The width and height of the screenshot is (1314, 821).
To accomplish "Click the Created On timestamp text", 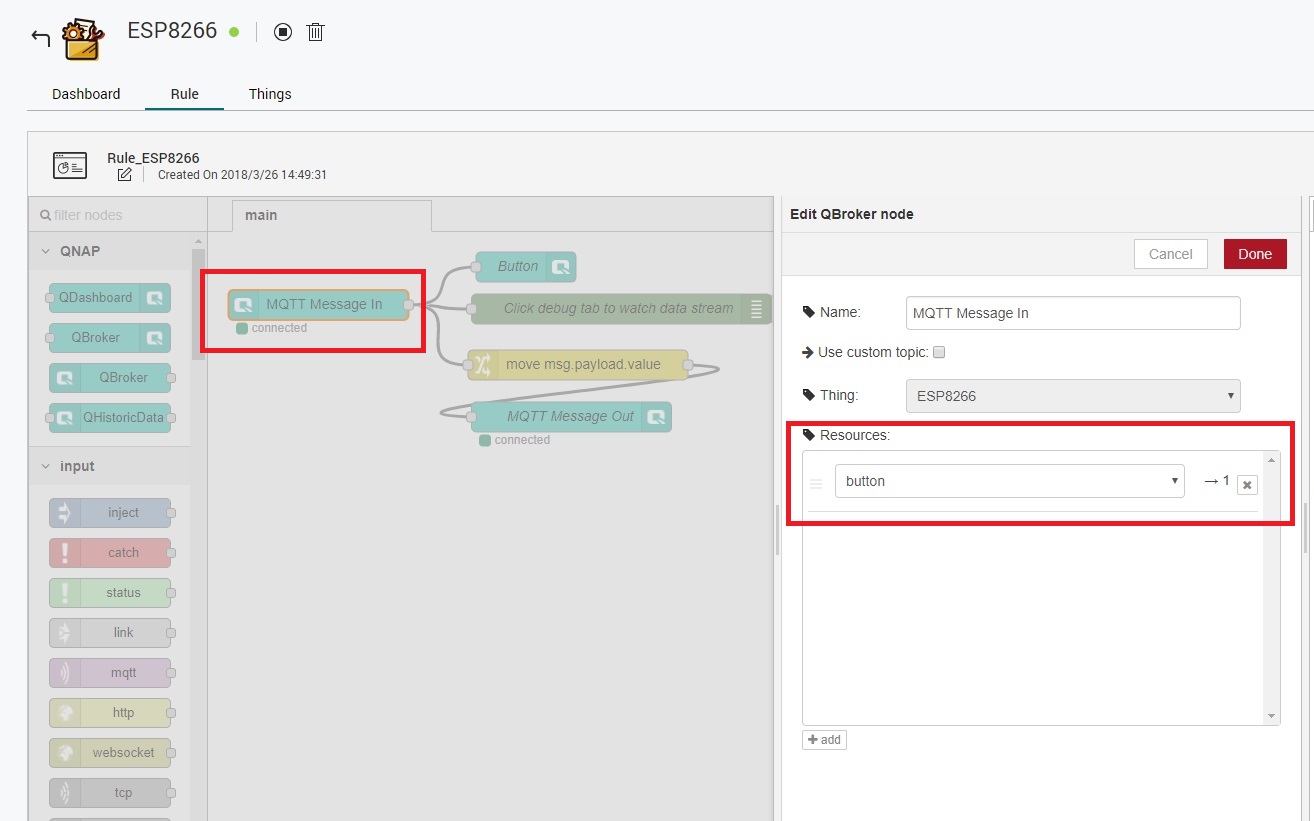I will click(242, 175).
